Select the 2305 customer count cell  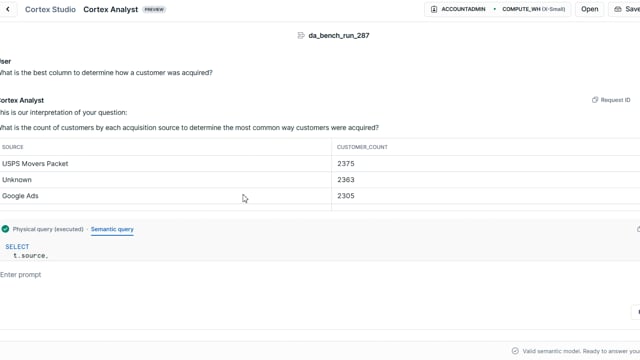coord(486,196)
